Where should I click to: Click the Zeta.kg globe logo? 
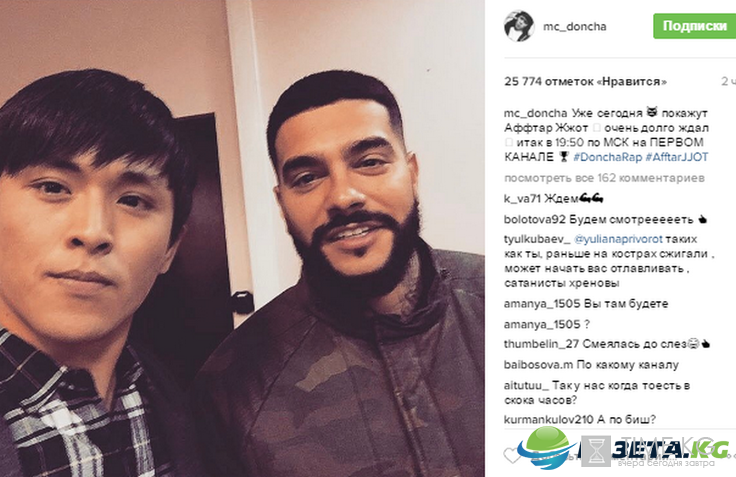(548, 448)
